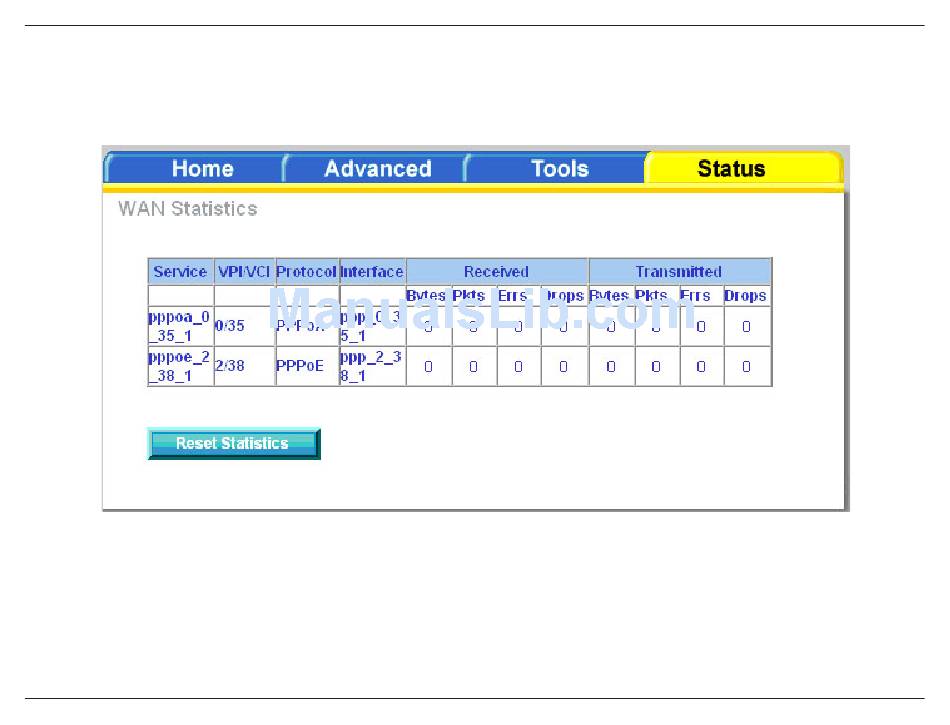This screenshot has width=950, height=725.
Task: Click the Protocol column header
Action: coord(307,272)
